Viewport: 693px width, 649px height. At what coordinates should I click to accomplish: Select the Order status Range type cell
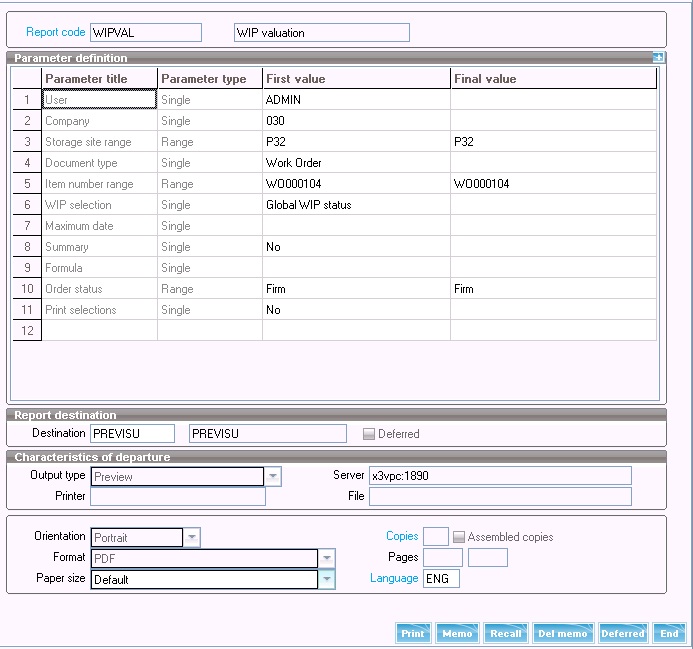pyautogui.click(x=210, y=289)
